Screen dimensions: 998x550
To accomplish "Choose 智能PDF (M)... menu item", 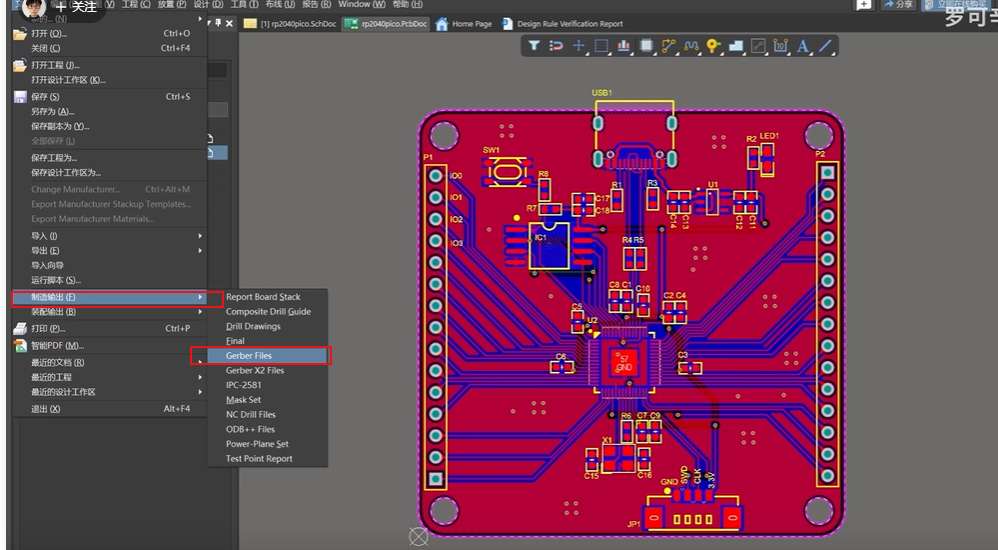I will [109, 346].
